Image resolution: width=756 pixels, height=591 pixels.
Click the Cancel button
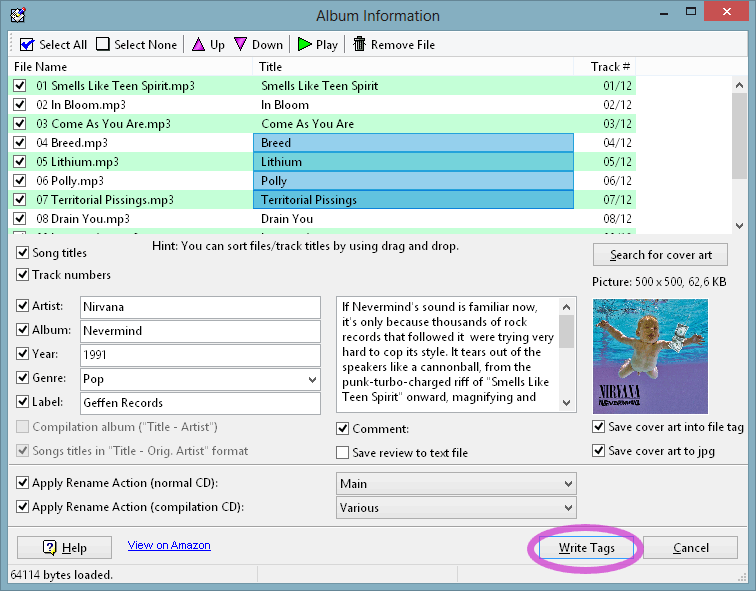690,548
